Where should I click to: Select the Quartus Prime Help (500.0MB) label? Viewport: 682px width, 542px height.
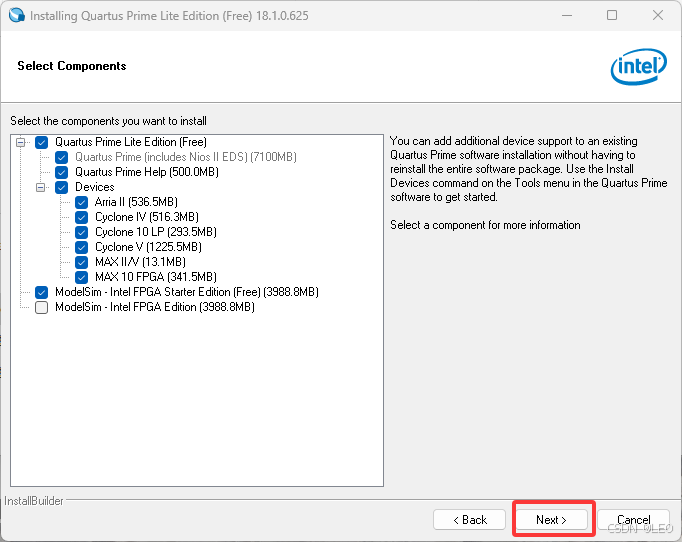pos(147,172)
